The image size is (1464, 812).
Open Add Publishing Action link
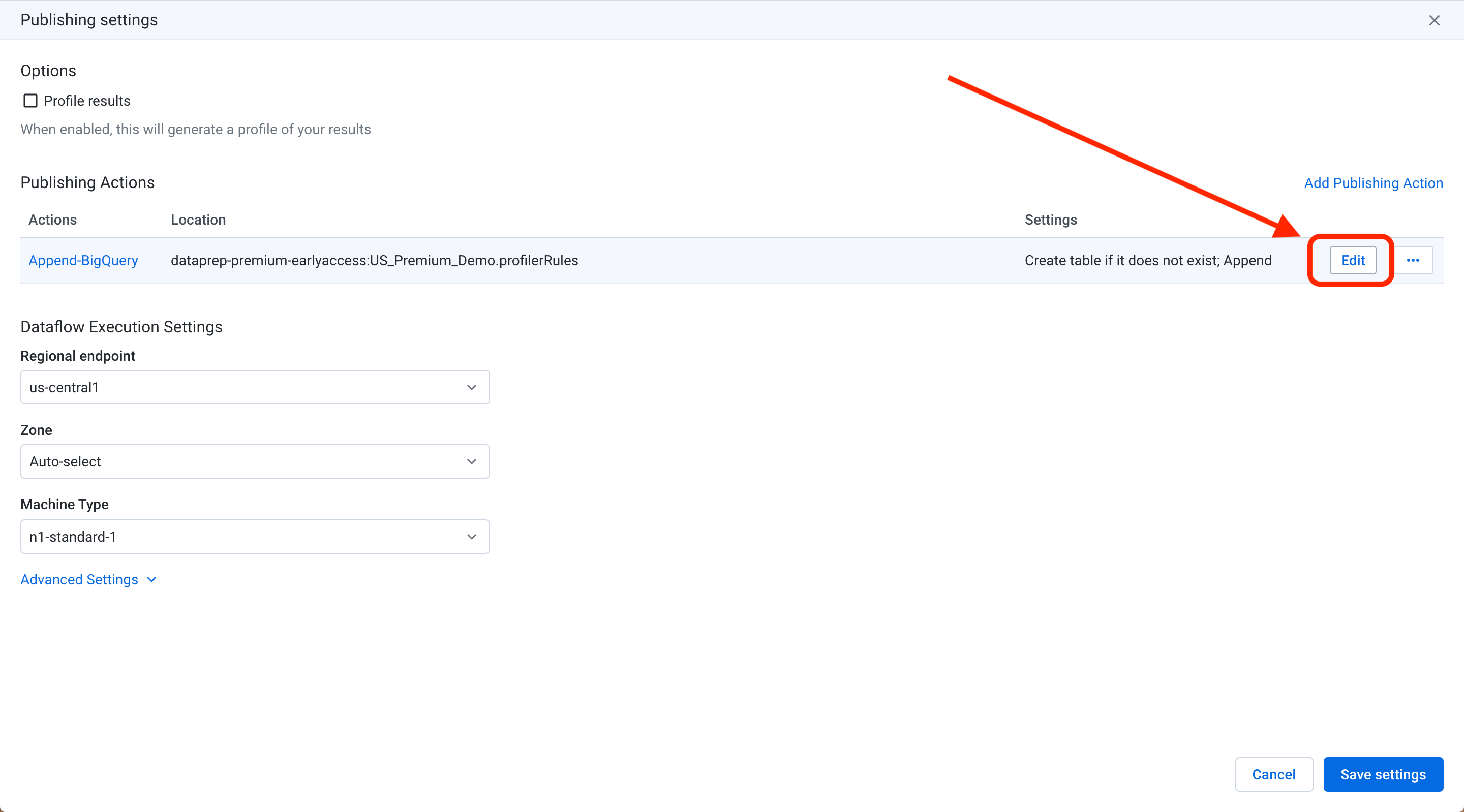[x=1373, y=183]
